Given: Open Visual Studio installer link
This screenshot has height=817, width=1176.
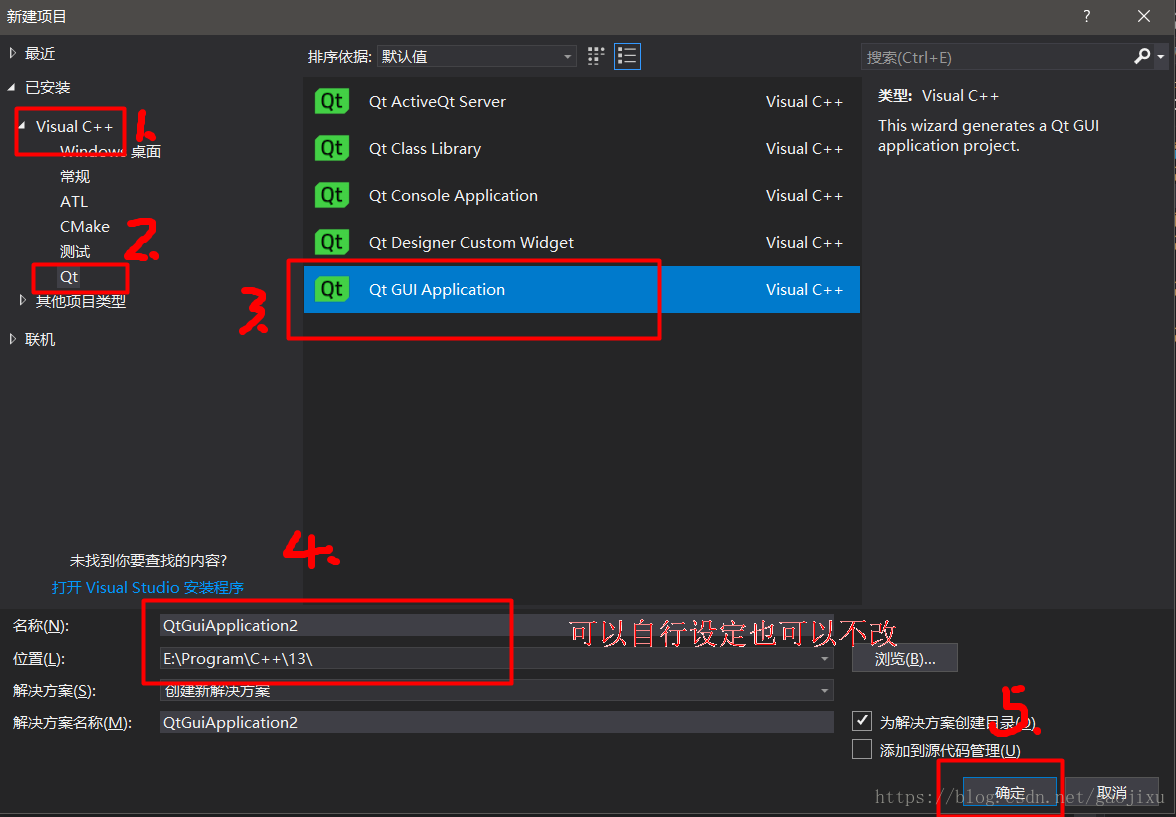Looking at the screenshot, I should point(148,587).
